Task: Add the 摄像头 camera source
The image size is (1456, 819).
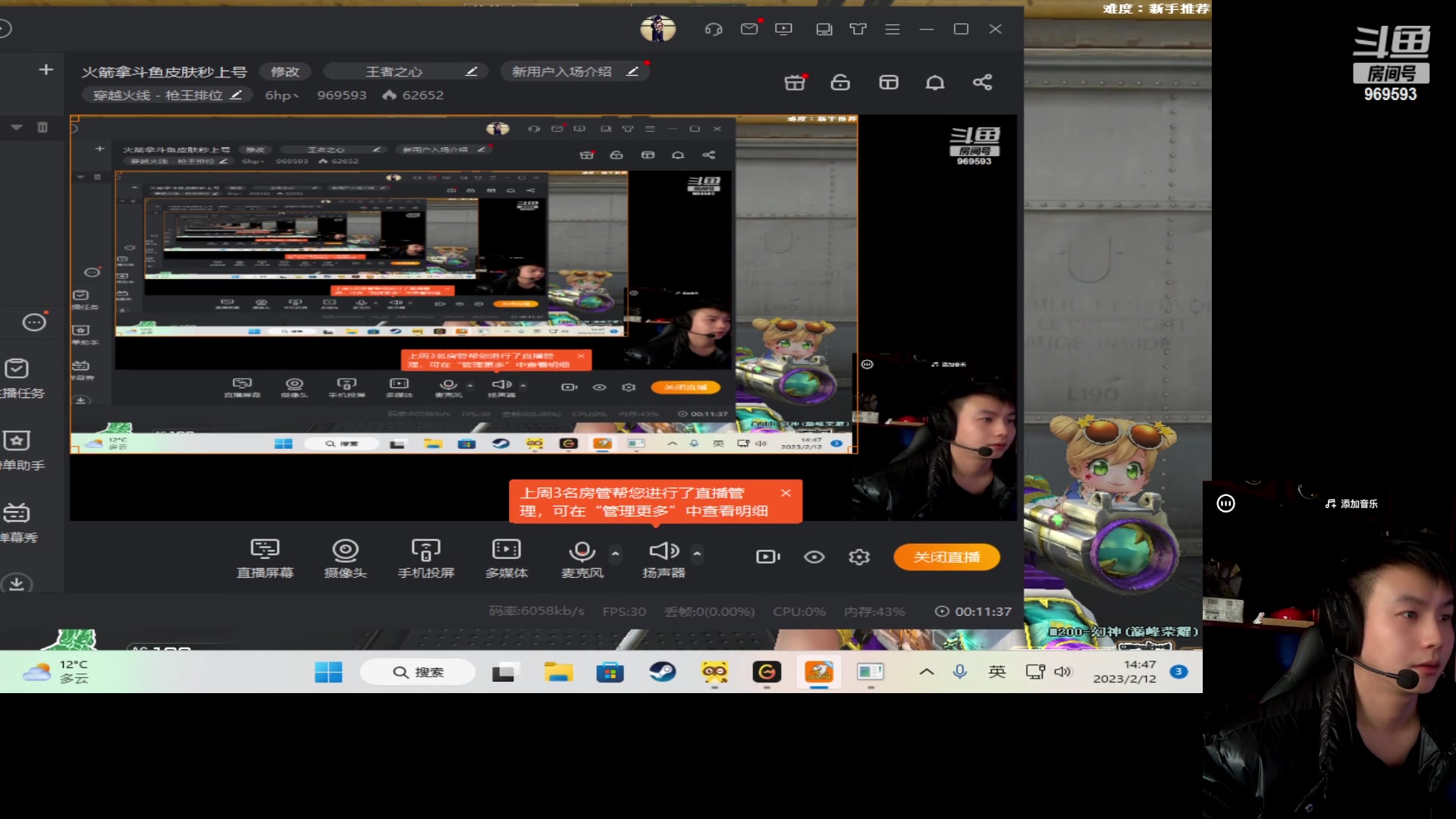Action: (345, 558)
